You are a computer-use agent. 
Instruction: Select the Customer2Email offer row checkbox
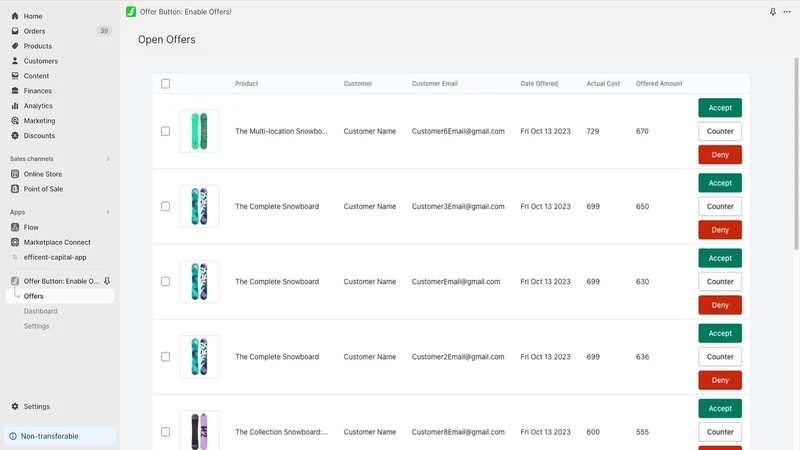[x=165, y=357]
